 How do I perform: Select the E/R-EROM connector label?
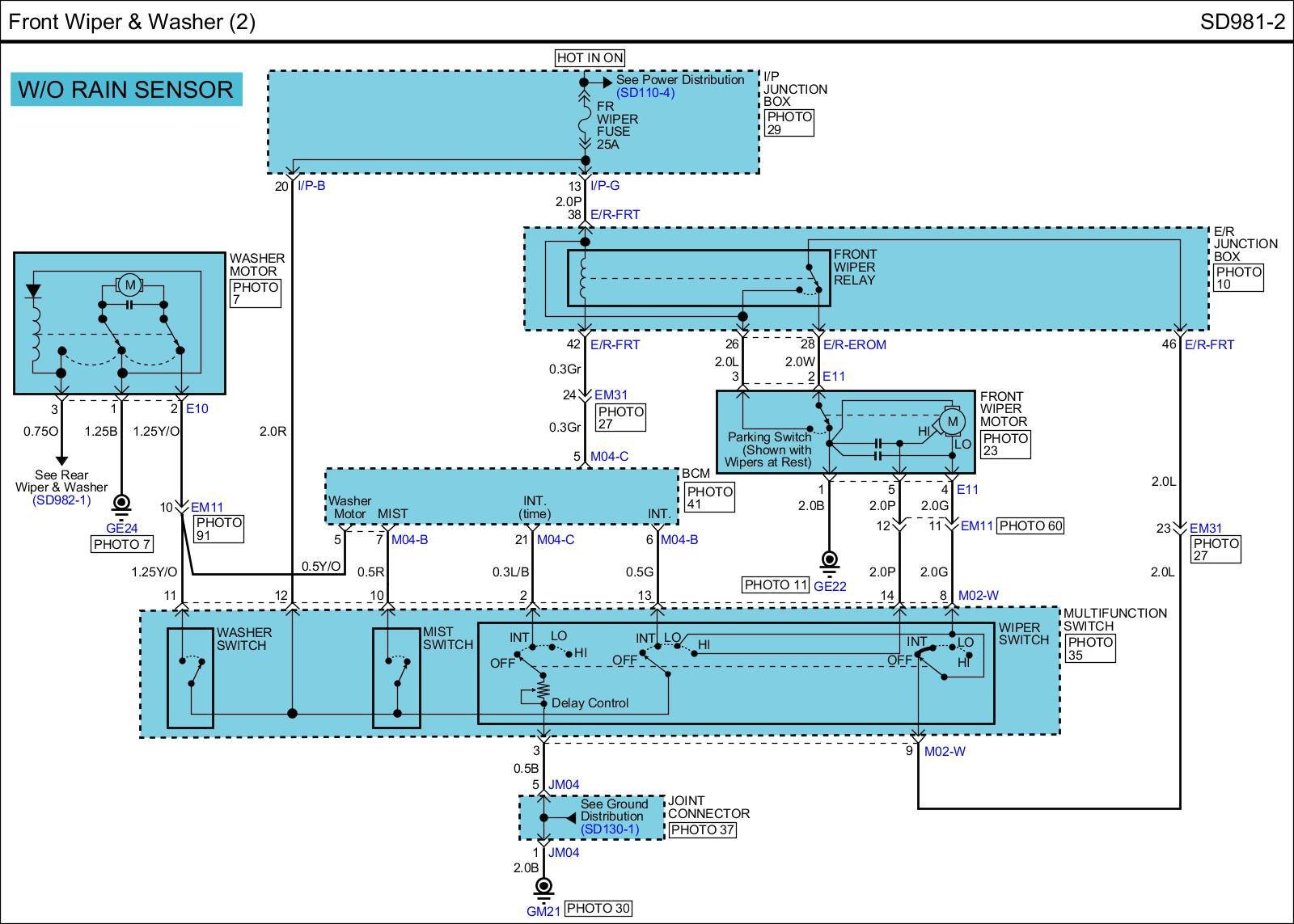click(x=855, y=344)
